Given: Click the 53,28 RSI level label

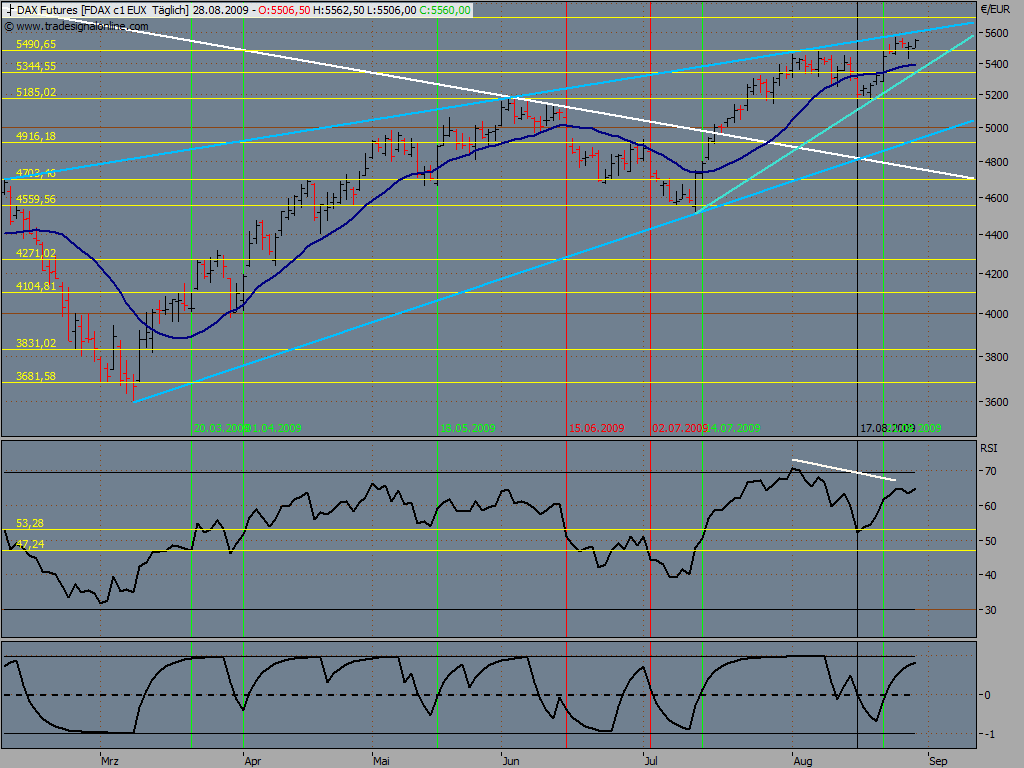Looking at the screenshot, I should click(30, 523).
